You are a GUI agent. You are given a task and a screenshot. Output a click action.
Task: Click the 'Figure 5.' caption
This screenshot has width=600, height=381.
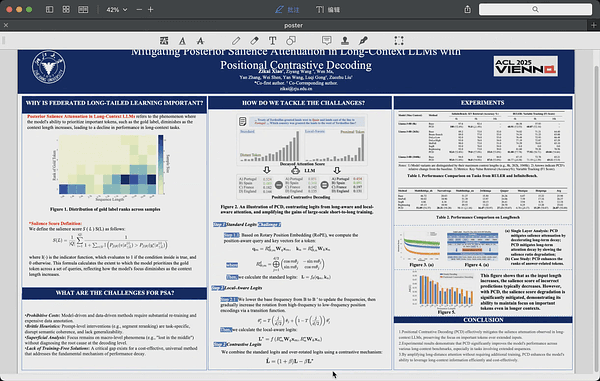447,312
